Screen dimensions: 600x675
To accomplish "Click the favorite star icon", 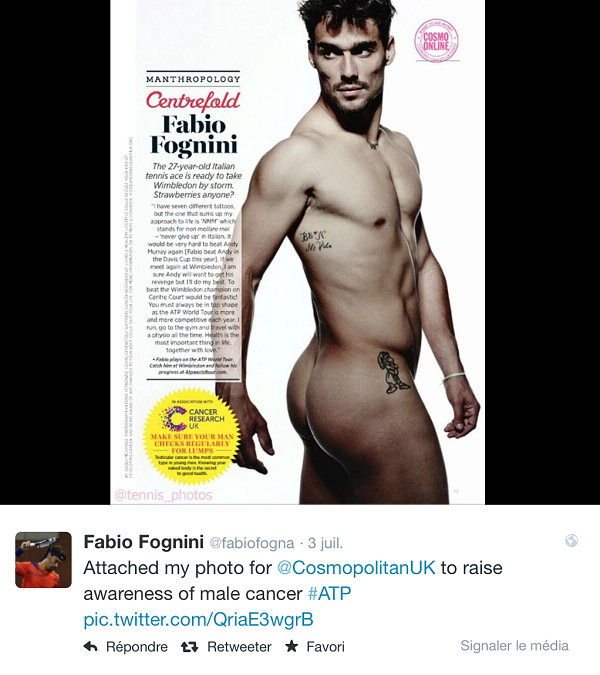I will pyautogui.click(x=292, y=646).
